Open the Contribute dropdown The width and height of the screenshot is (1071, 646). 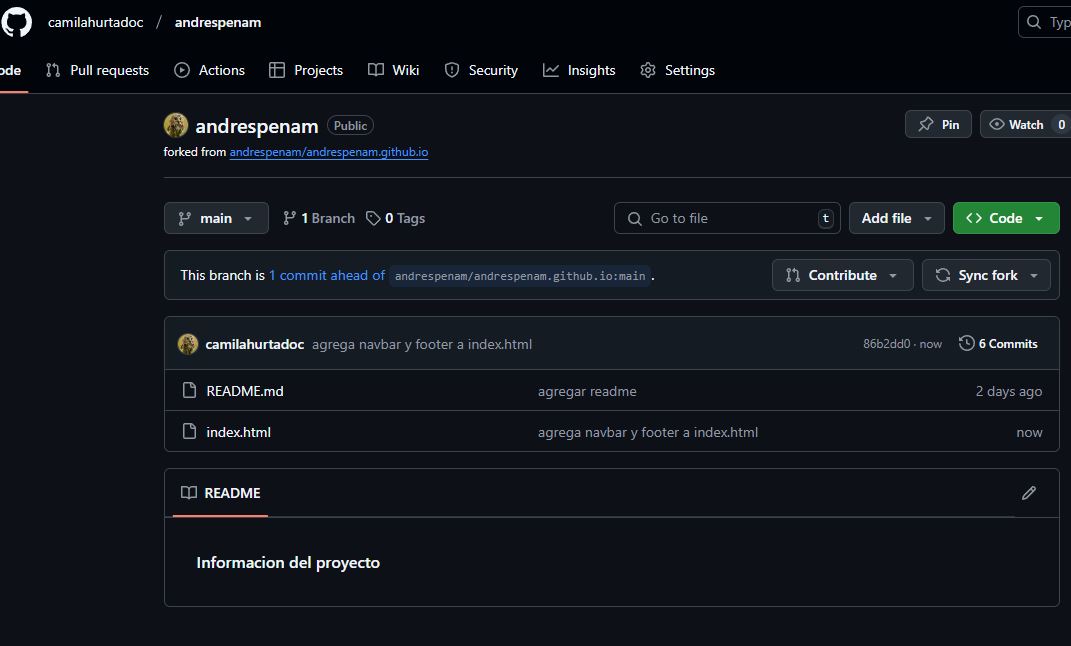[842, 275]
